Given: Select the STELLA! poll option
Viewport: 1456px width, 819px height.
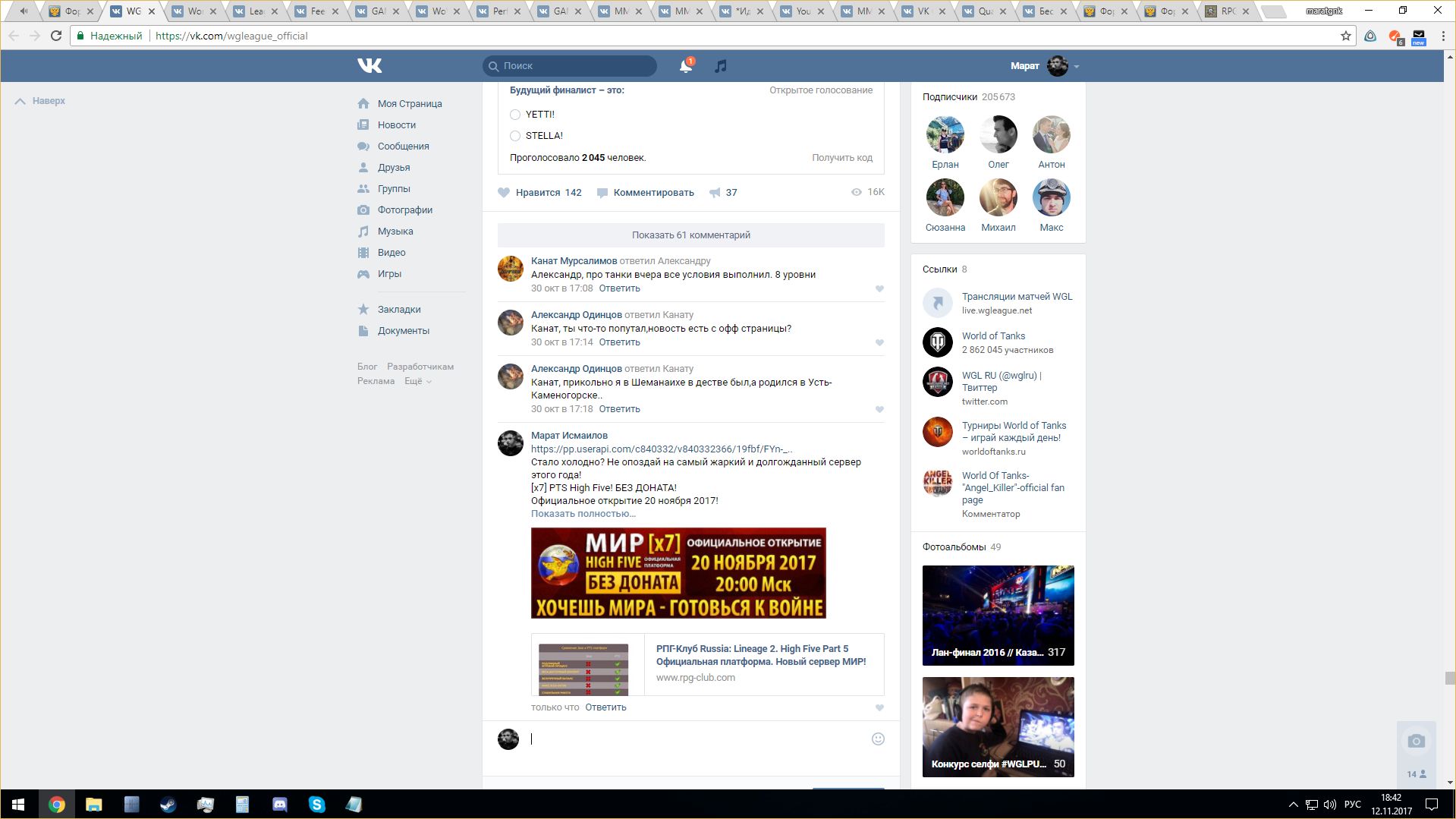Looking at the screenshot, I should point(515,136).
